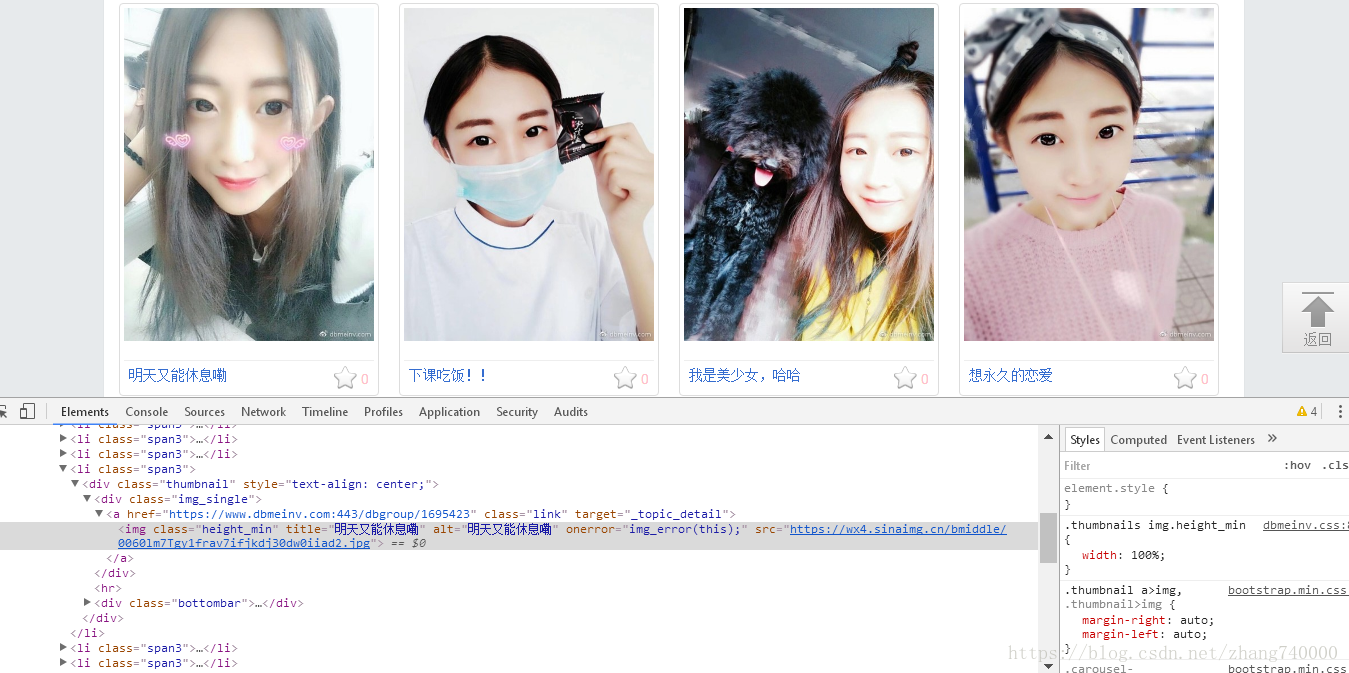Click the .thumbnails img.height_min selector
Screen dimensions: 1349x673
(1155, 525)
